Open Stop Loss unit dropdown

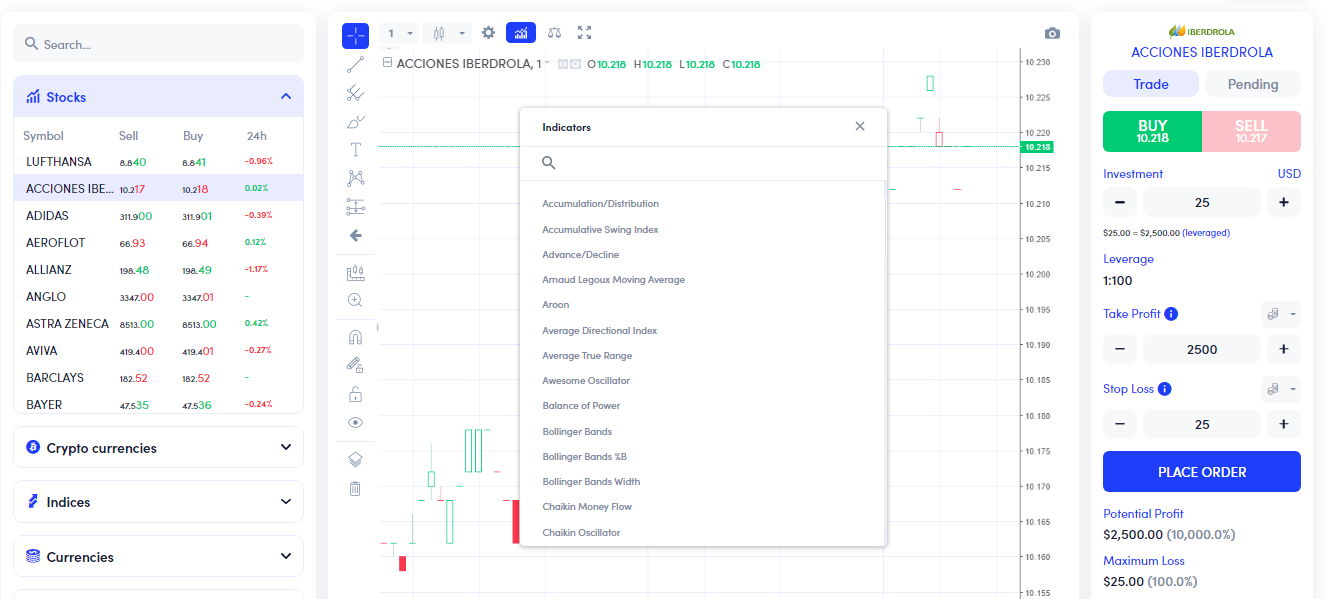tap(1281, 389)
